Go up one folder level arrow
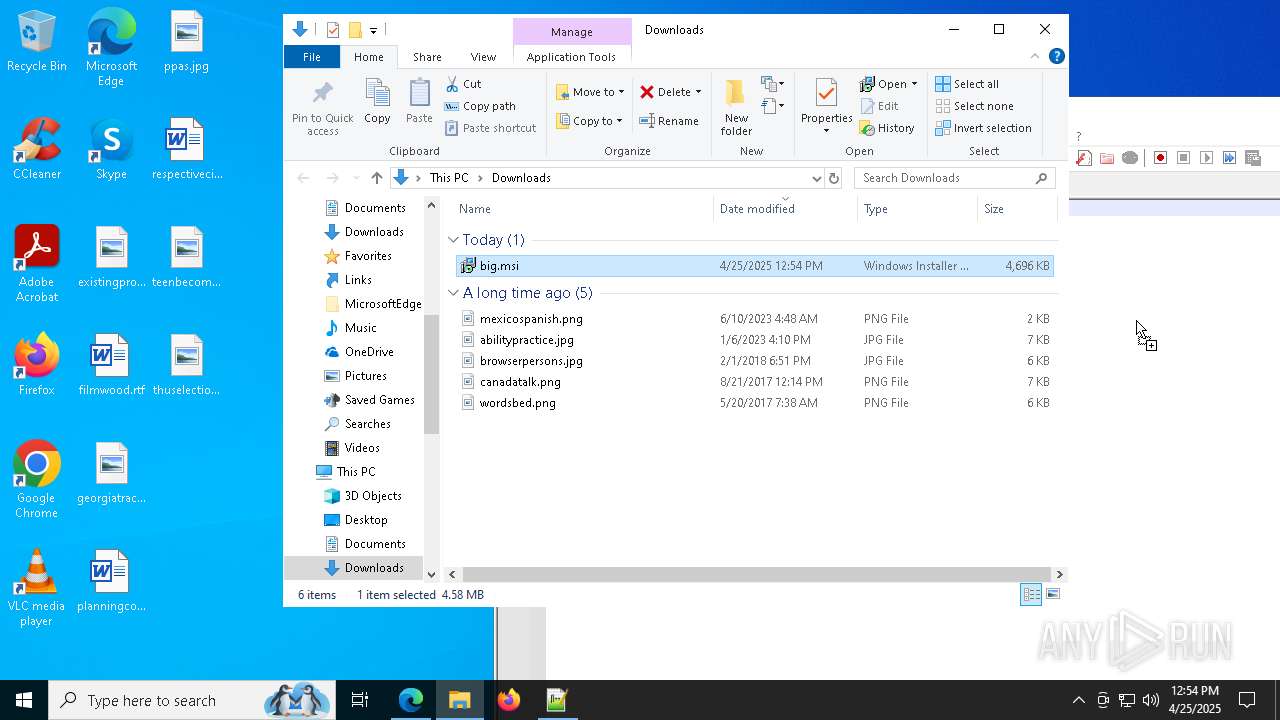 pos(376,178)
